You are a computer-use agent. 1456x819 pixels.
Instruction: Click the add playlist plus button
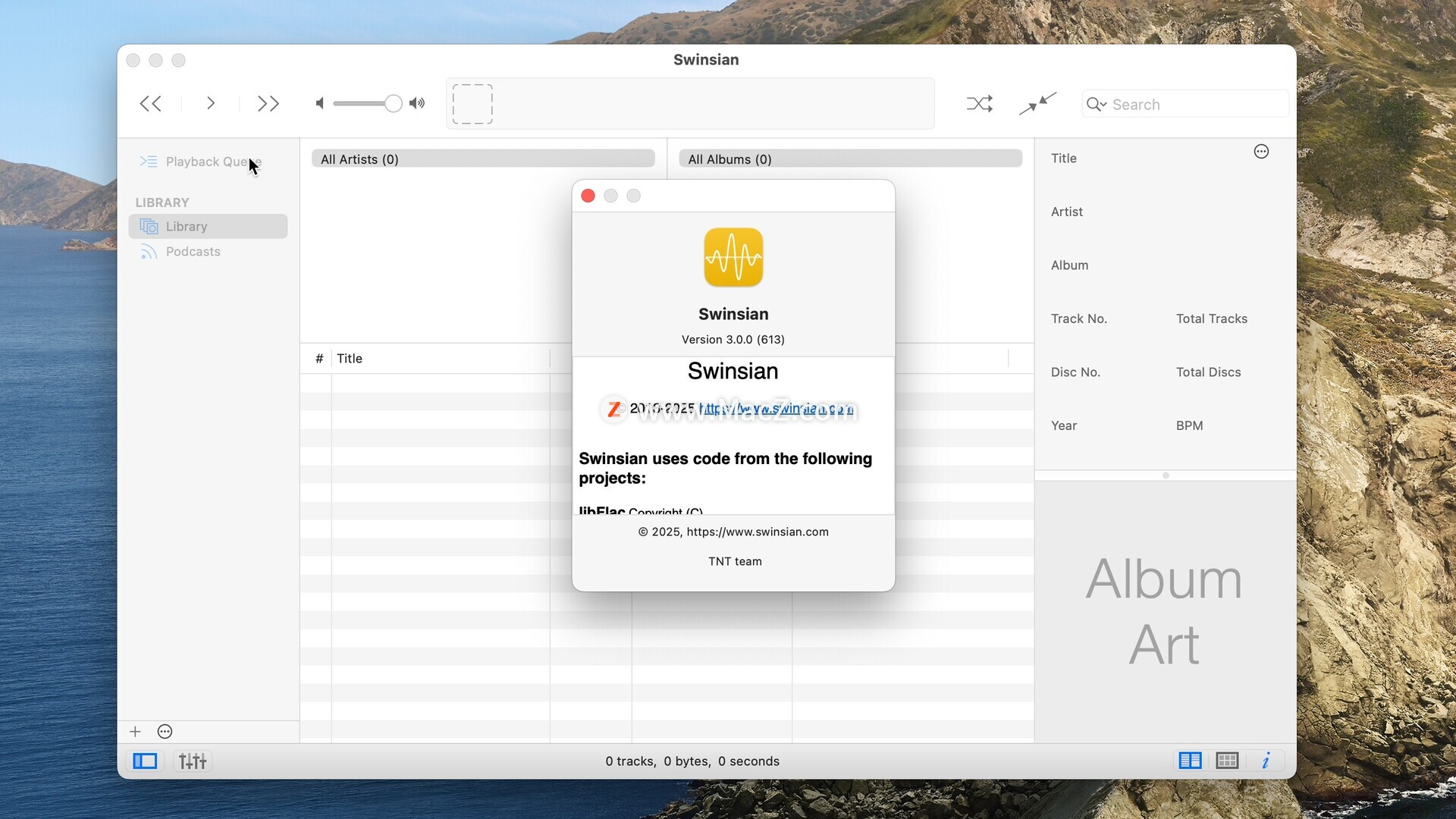135,732
